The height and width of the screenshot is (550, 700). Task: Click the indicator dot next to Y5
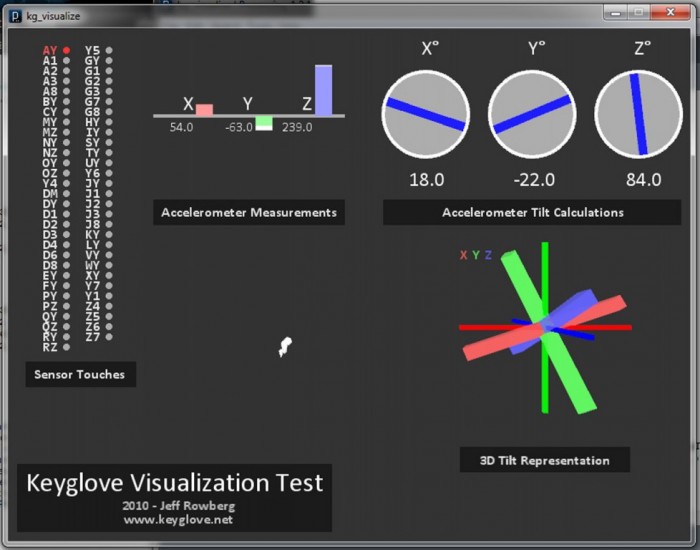pyautogui.click(x=109, y=50)
